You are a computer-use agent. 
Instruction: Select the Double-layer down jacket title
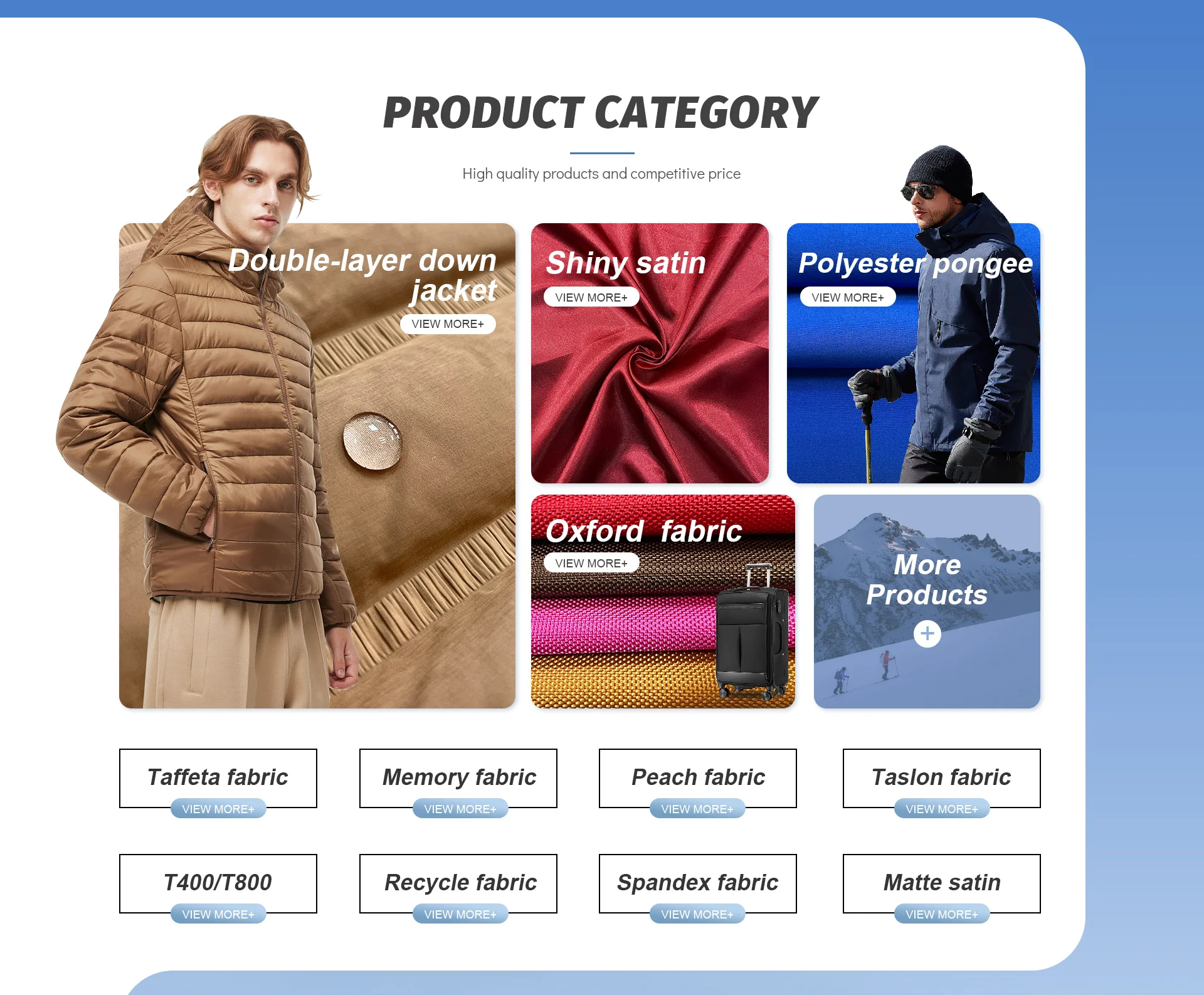[x=362, y=276]
